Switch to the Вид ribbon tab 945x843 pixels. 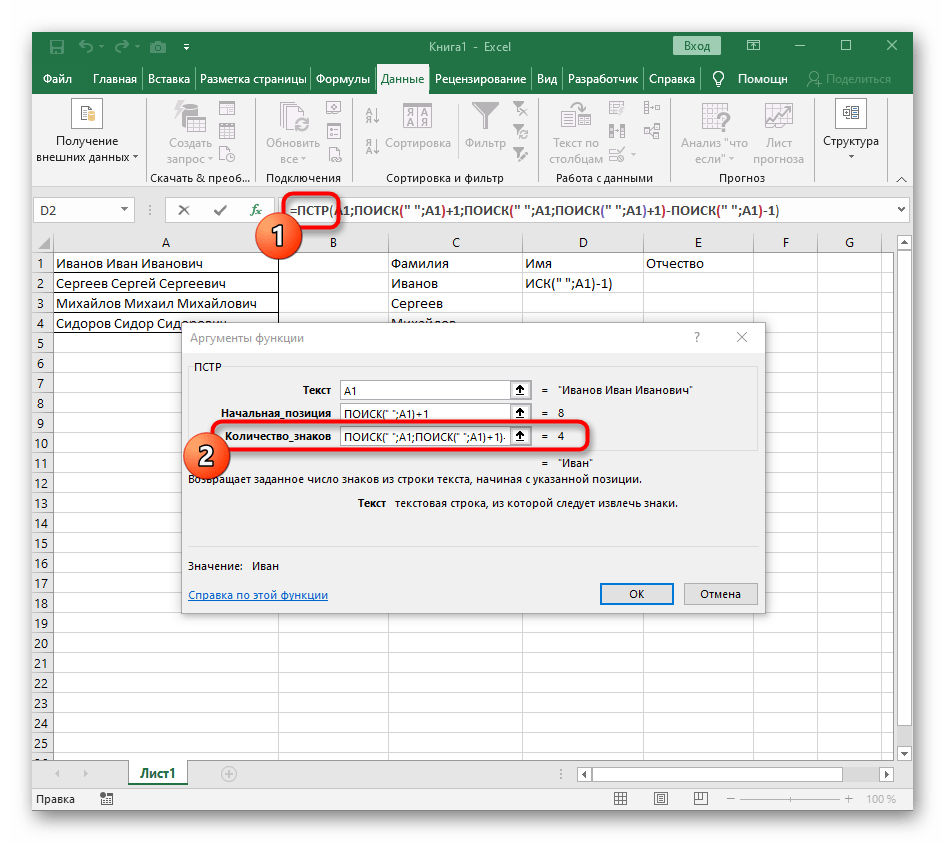(x=547, y=79)
